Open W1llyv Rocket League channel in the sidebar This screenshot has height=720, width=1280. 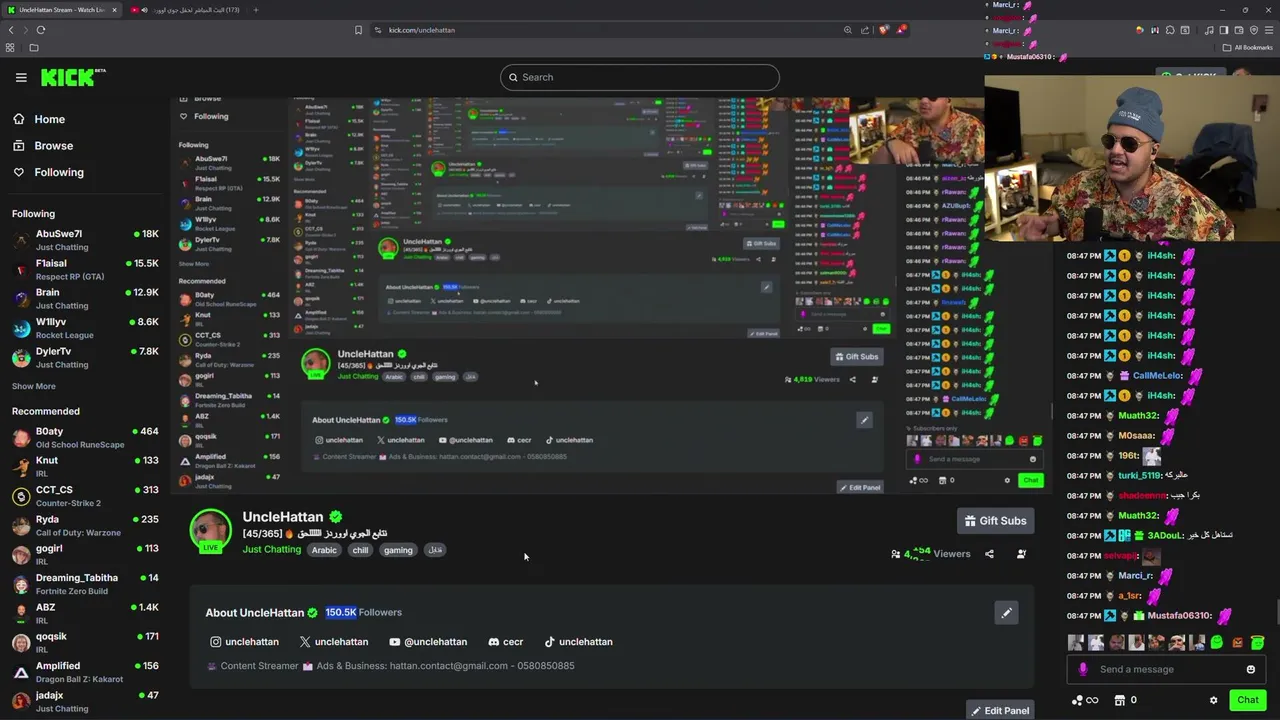point(86,328)
